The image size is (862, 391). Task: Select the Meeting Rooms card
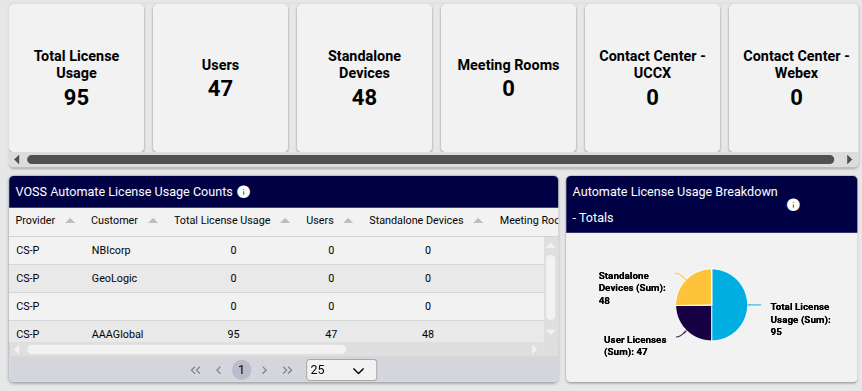coord(509,78)
